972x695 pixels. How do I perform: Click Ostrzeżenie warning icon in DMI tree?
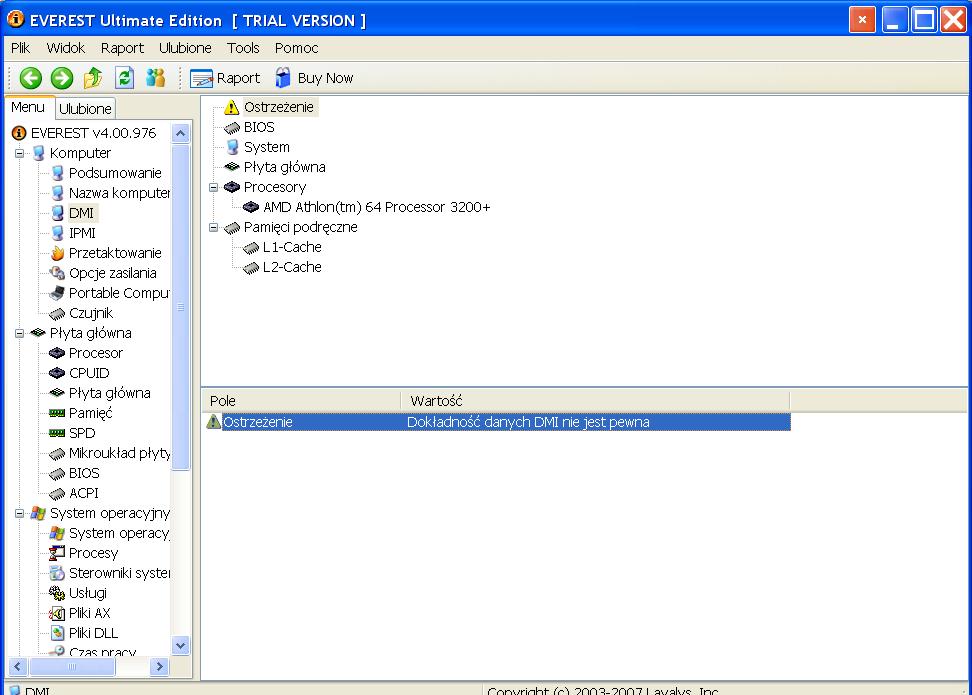click(x=231, y=107)
